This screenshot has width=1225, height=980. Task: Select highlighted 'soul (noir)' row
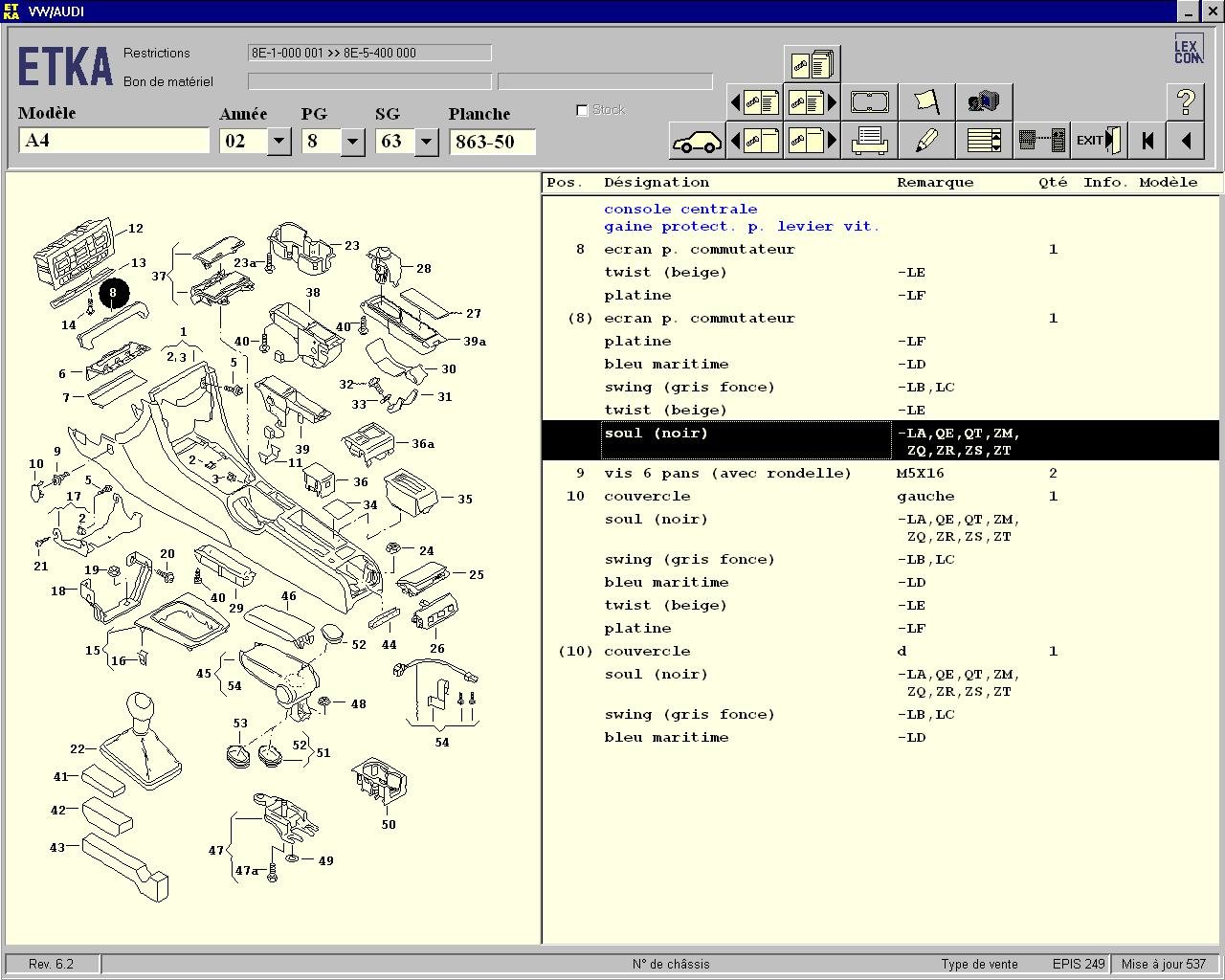tap(746, 440)
